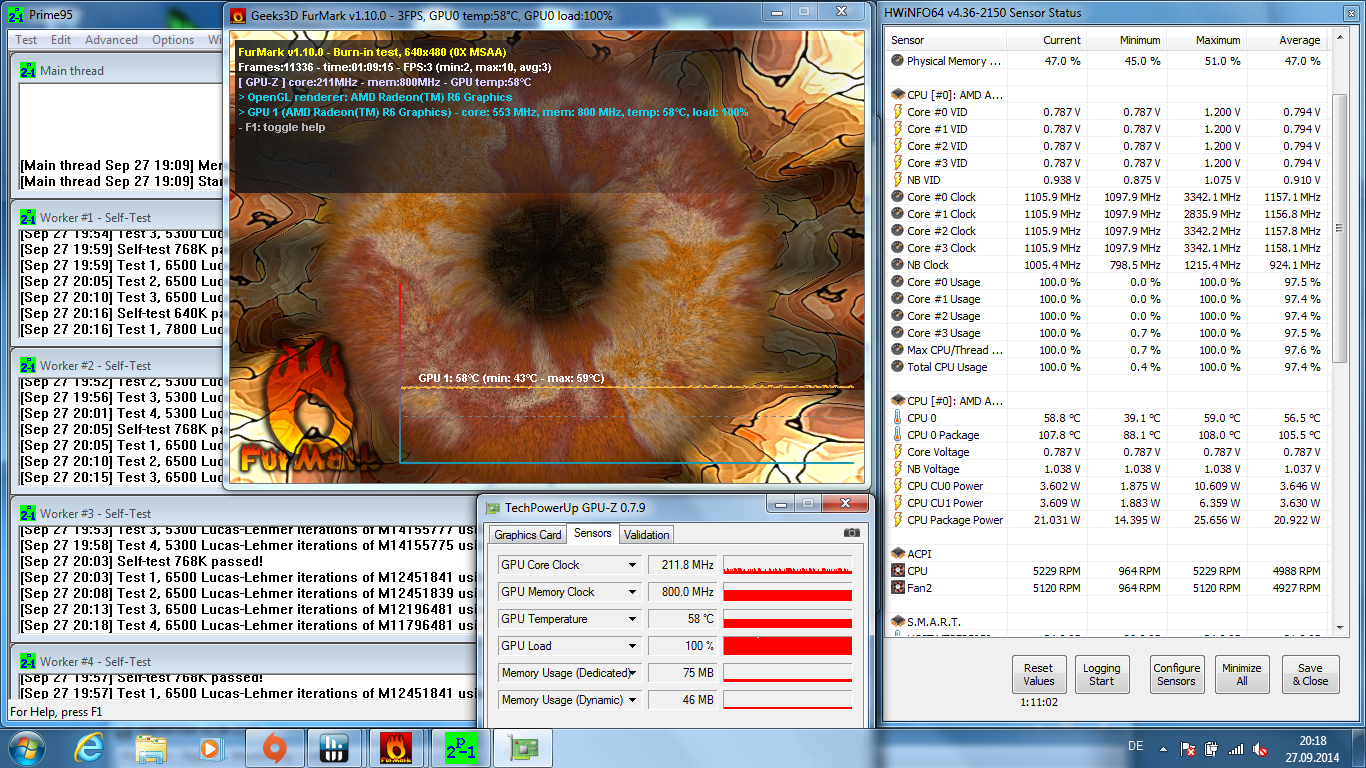Switch to the Validation tab in GPU-Z

pos(646,535)
